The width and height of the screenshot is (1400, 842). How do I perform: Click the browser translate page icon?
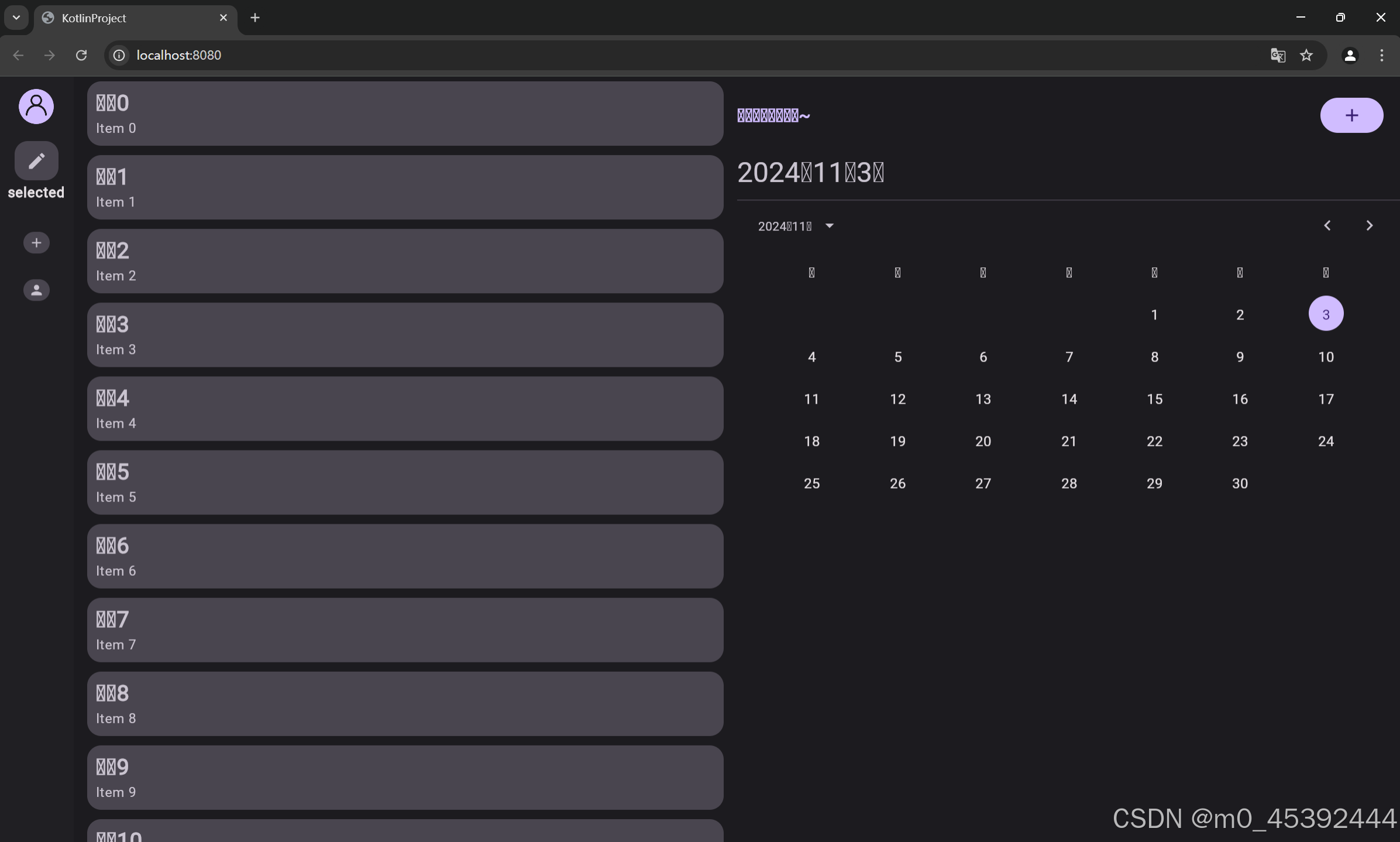1278,55
